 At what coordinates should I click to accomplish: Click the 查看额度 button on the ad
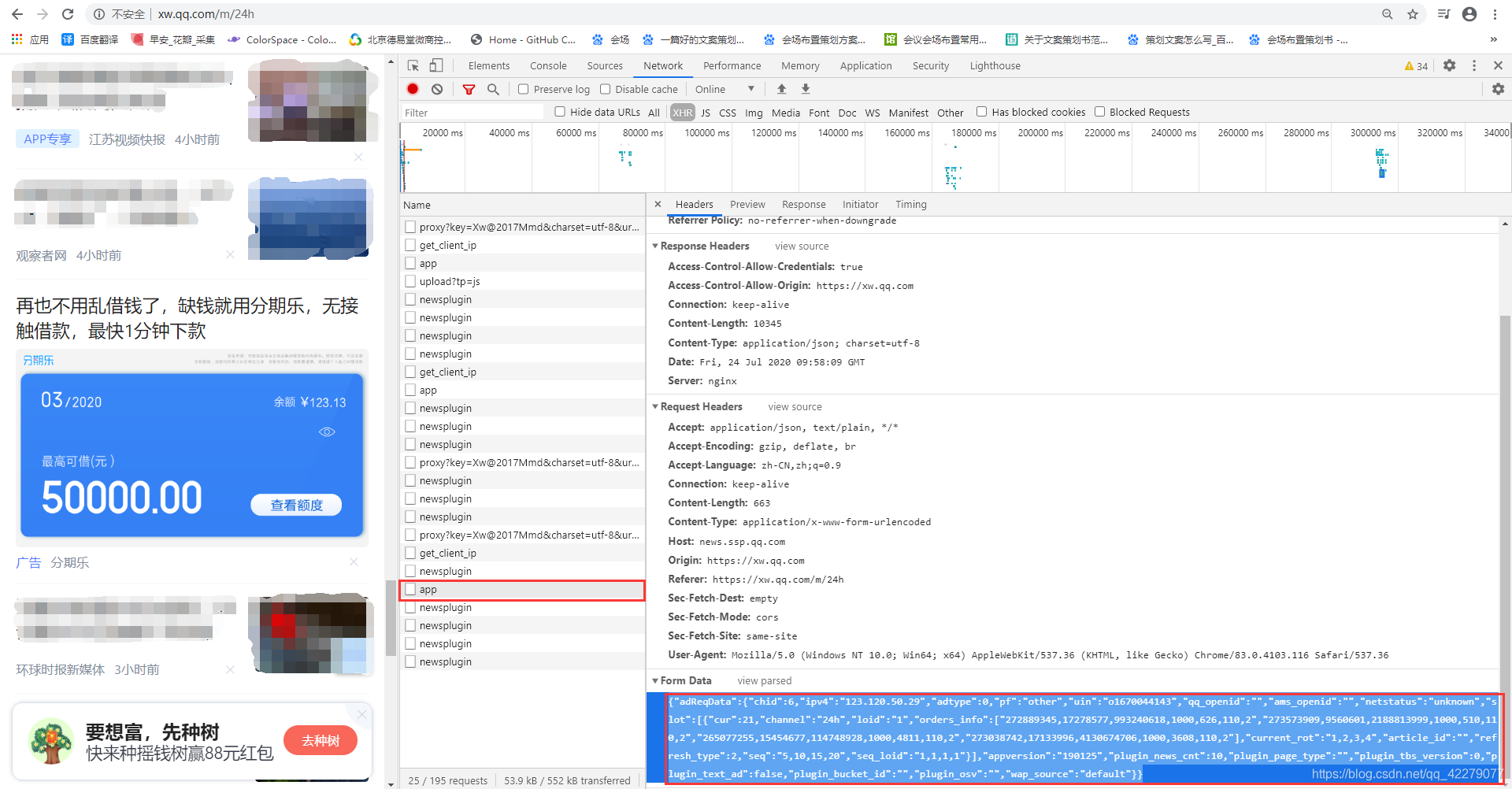[x=296, y=505]
